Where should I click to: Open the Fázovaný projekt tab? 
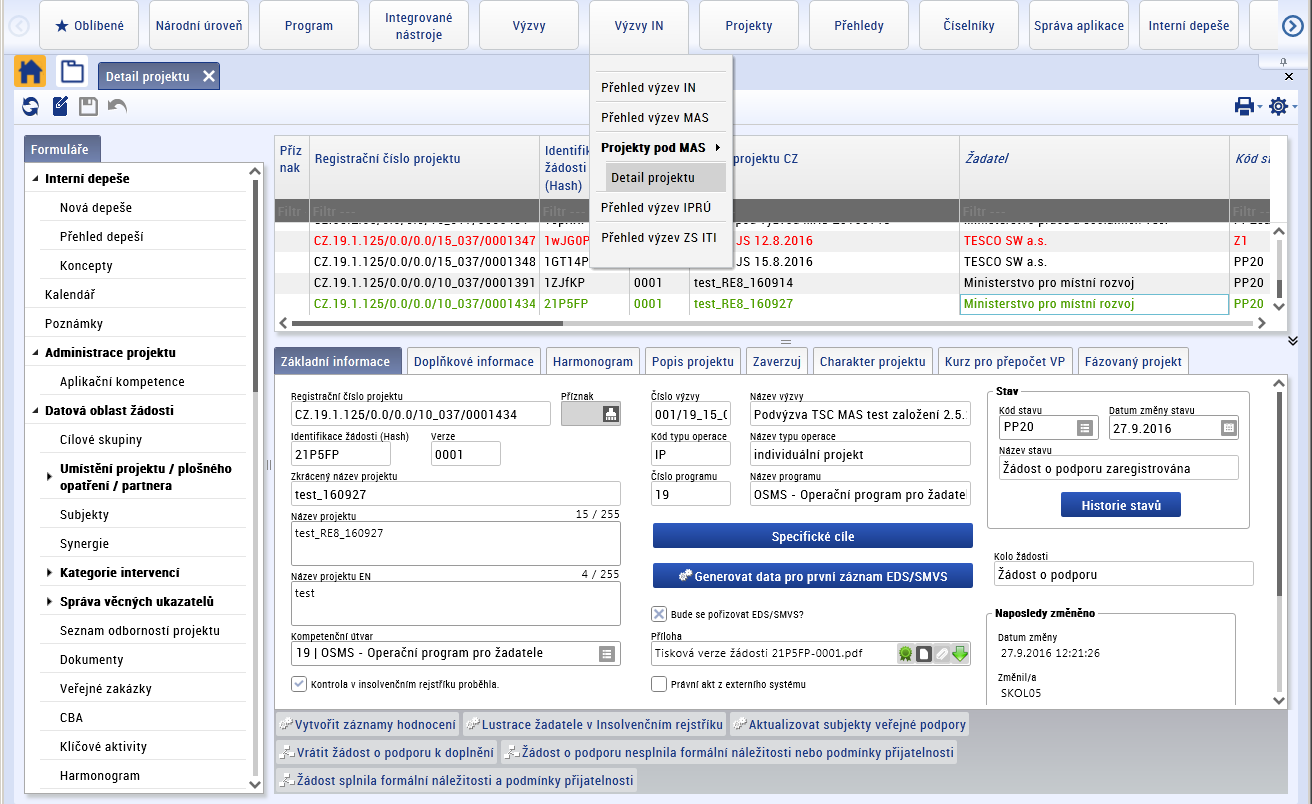point(1133,361)
